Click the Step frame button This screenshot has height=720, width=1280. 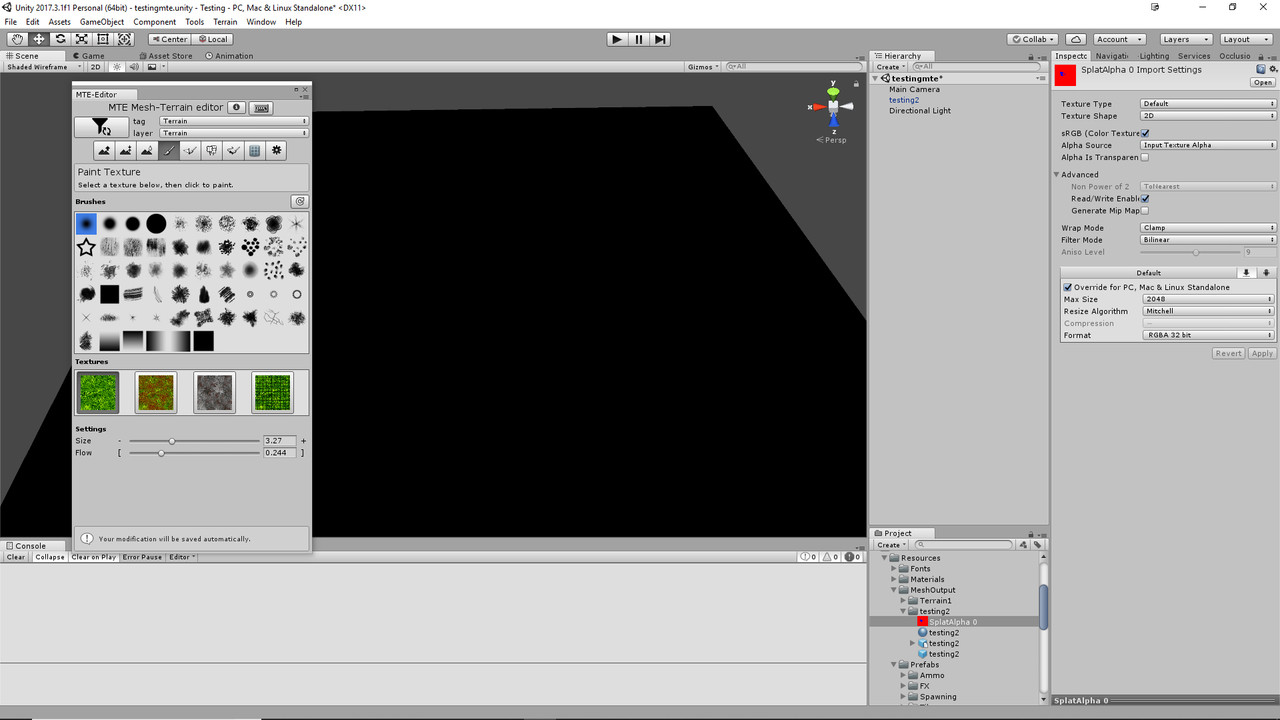coord(660,39)
